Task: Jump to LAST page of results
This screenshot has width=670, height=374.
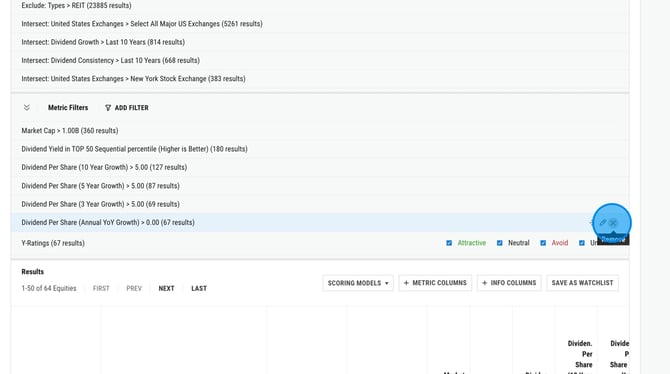Action: coord(199,289)
